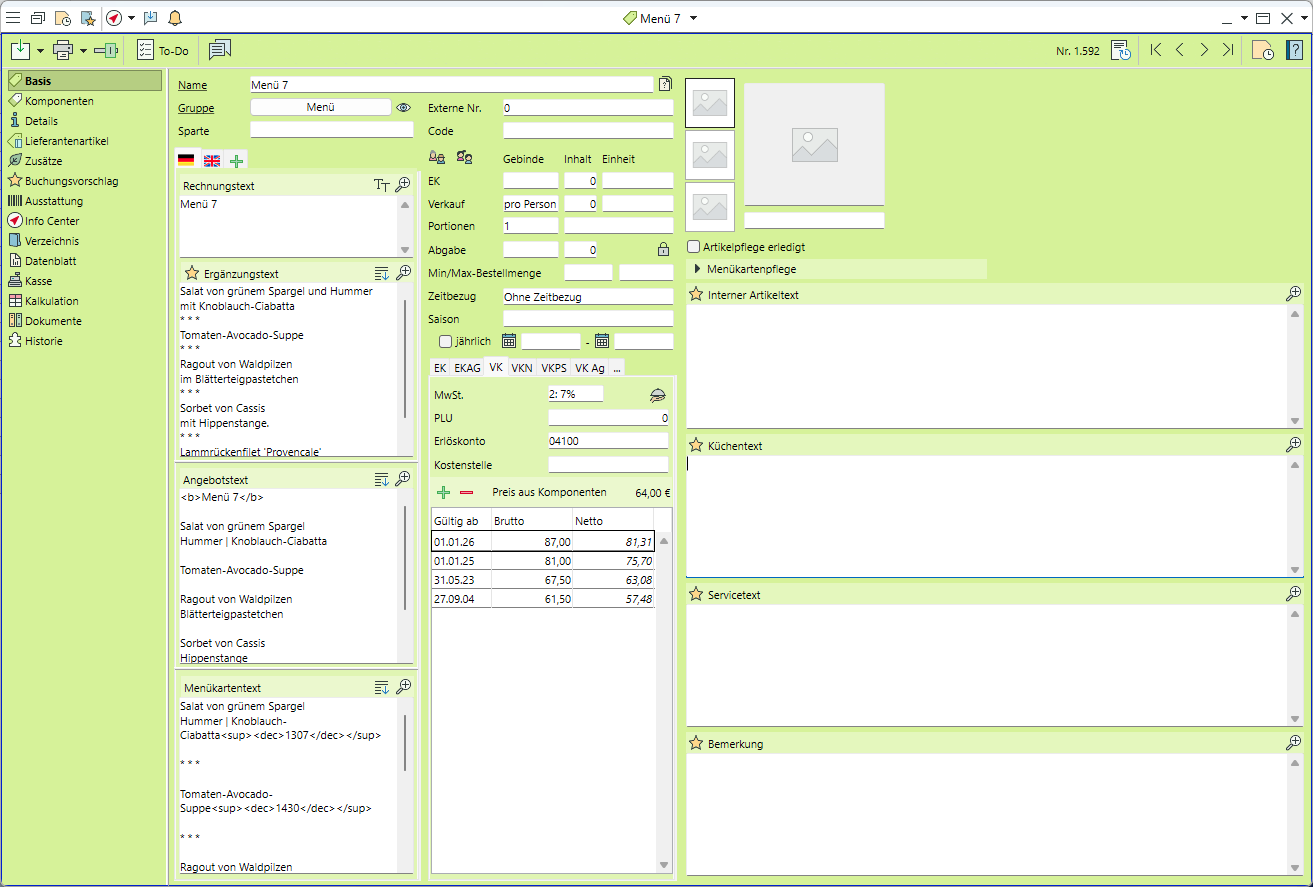Click the notification bell icon
Screen dimensions: 1313x887
click(x=175, y=18)
